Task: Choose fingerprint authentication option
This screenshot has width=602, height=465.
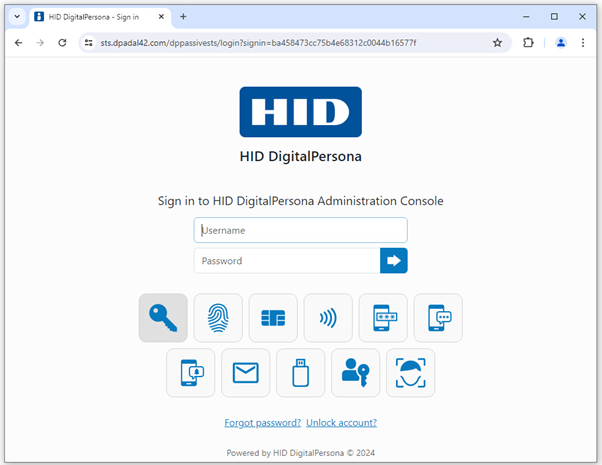Action: pyautogui.click(x=218, y=318)
